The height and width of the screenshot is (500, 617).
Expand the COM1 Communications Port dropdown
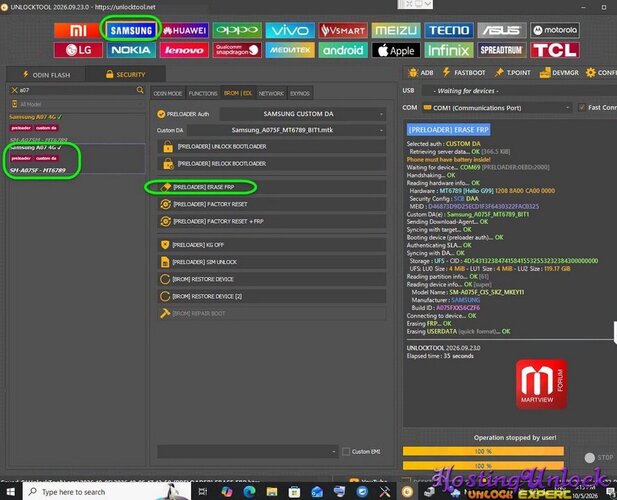click(x=497, y=108)
